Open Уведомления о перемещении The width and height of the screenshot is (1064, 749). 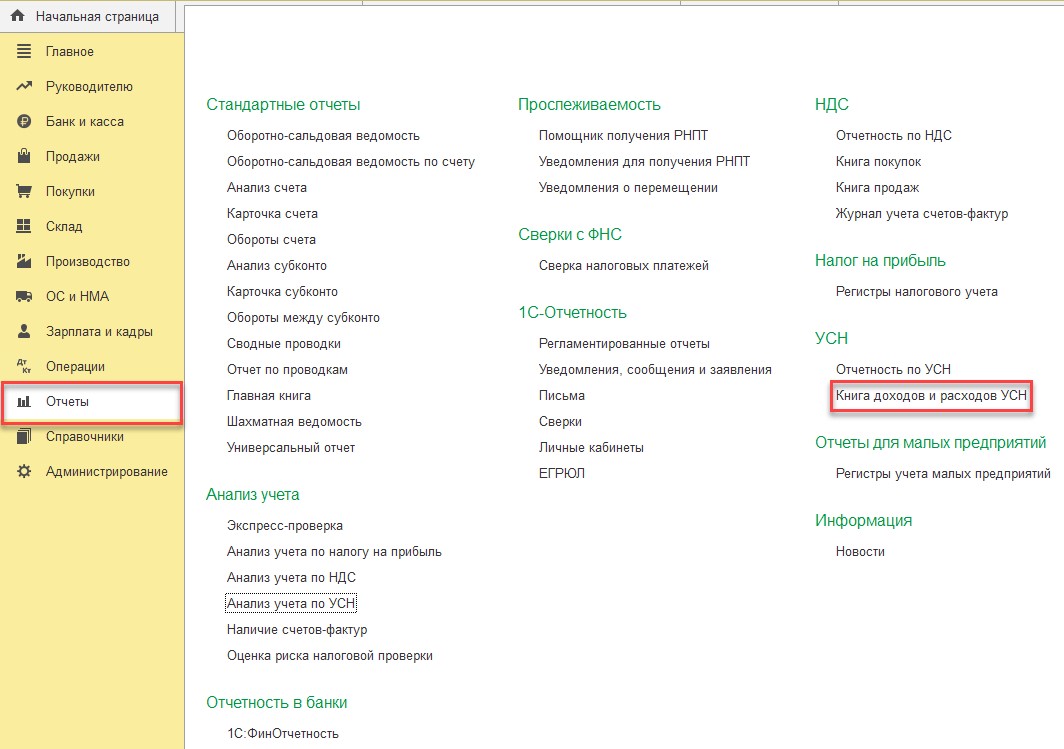tap(628, 187)
